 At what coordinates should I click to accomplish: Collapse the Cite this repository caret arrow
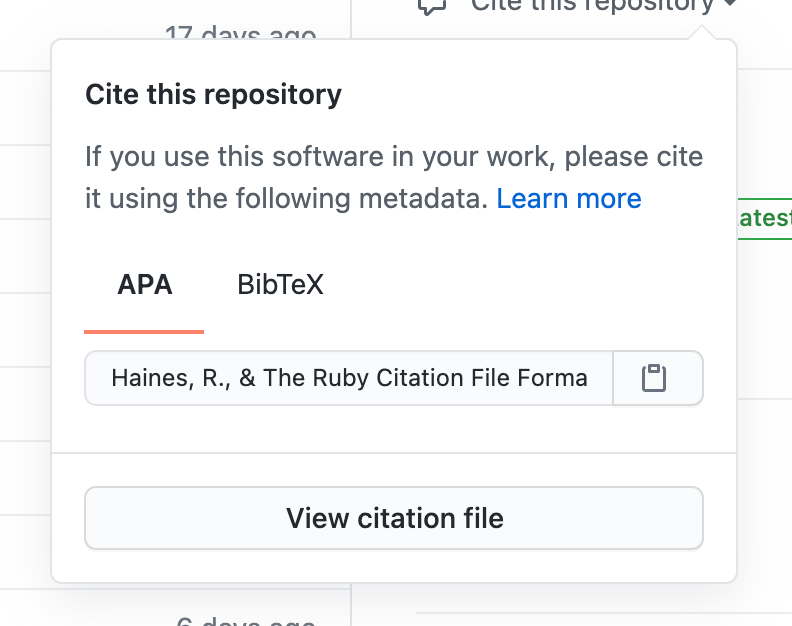coord(729,5)
